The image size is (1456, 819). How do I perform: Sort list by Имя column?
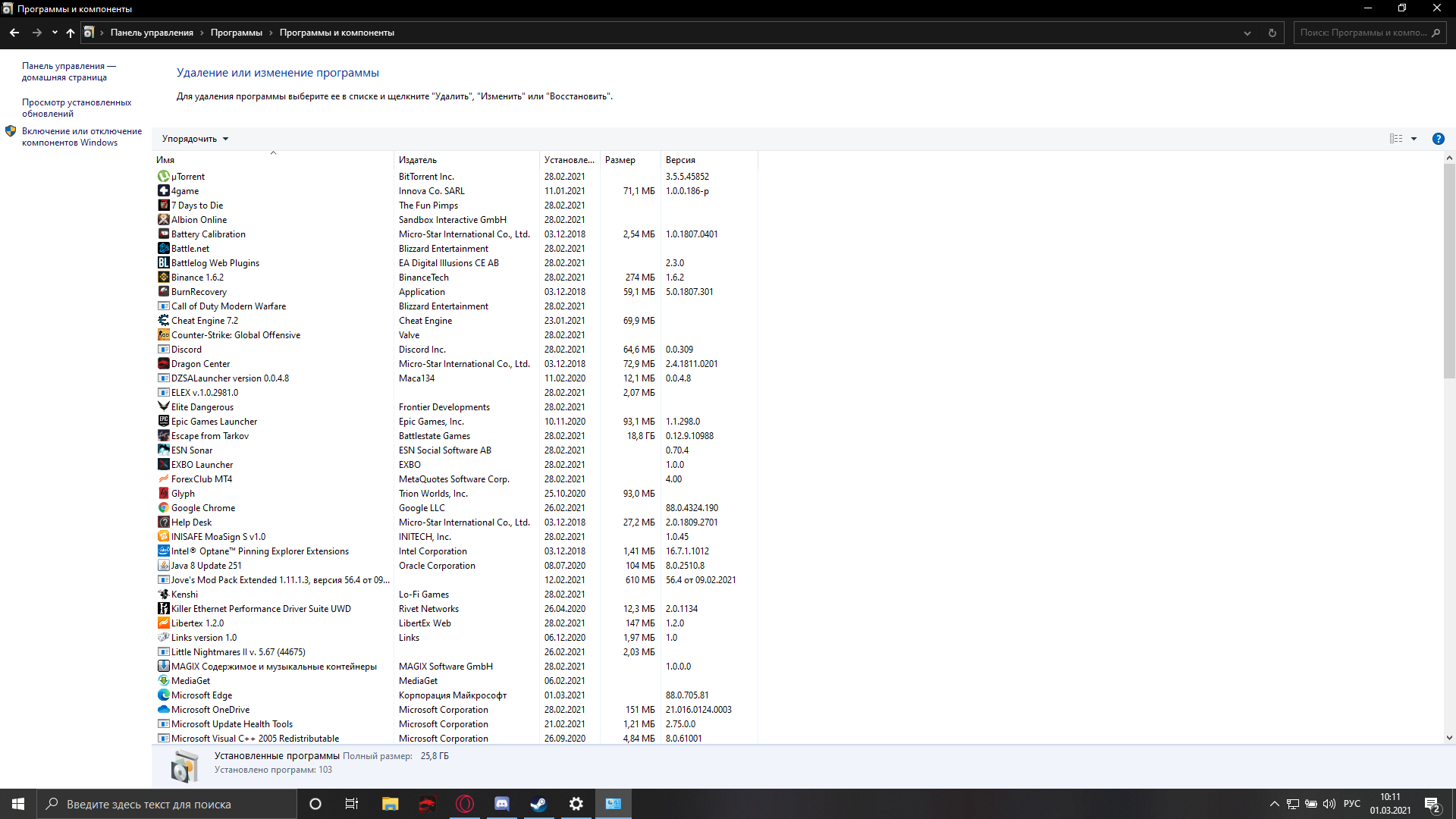273,160
